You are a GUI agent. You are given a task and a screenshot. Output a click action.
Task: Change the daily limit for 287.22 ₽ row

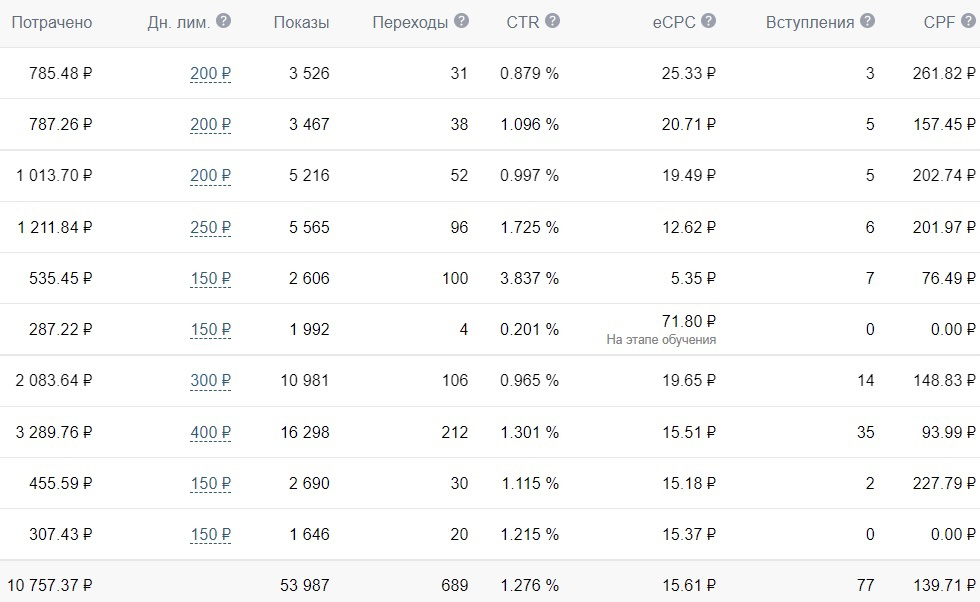coord(211,329)
